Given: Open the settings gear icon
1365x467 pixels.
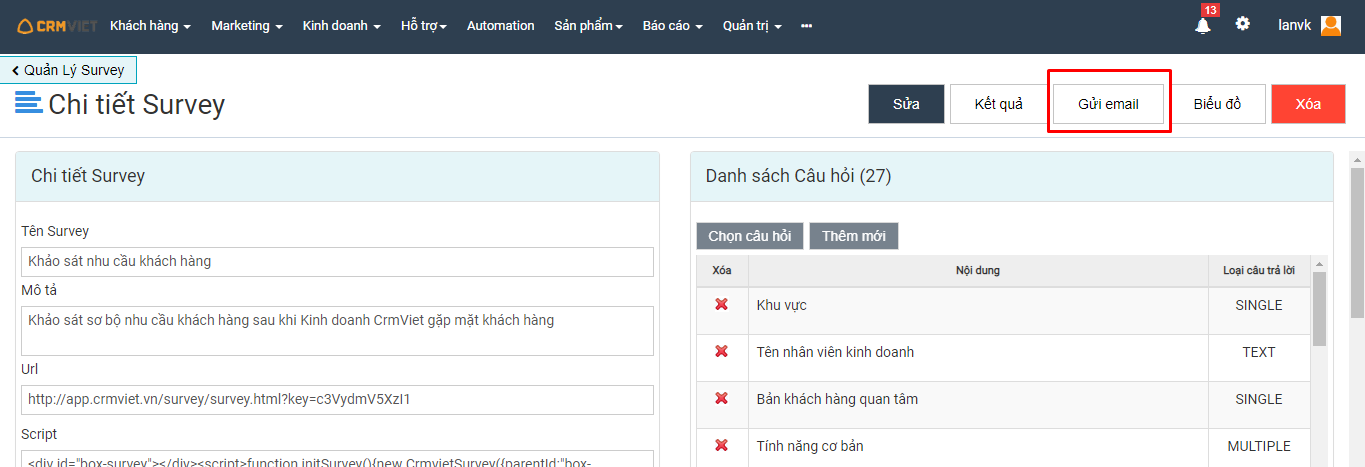Looking at the screenshot, I should tap(1242, 24).
